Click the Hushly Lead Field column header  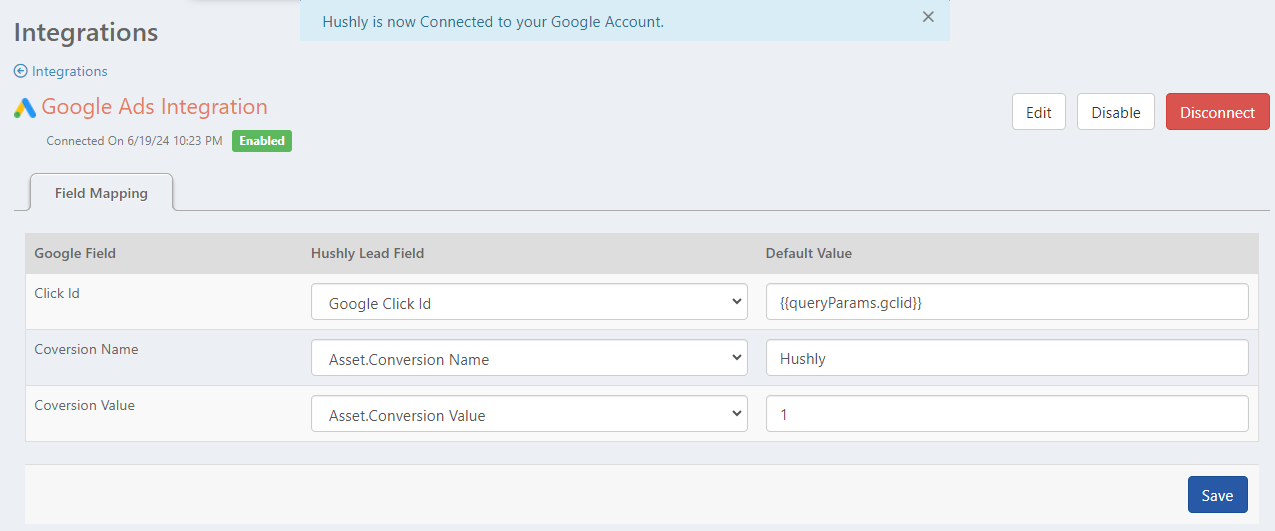point(367,253)
